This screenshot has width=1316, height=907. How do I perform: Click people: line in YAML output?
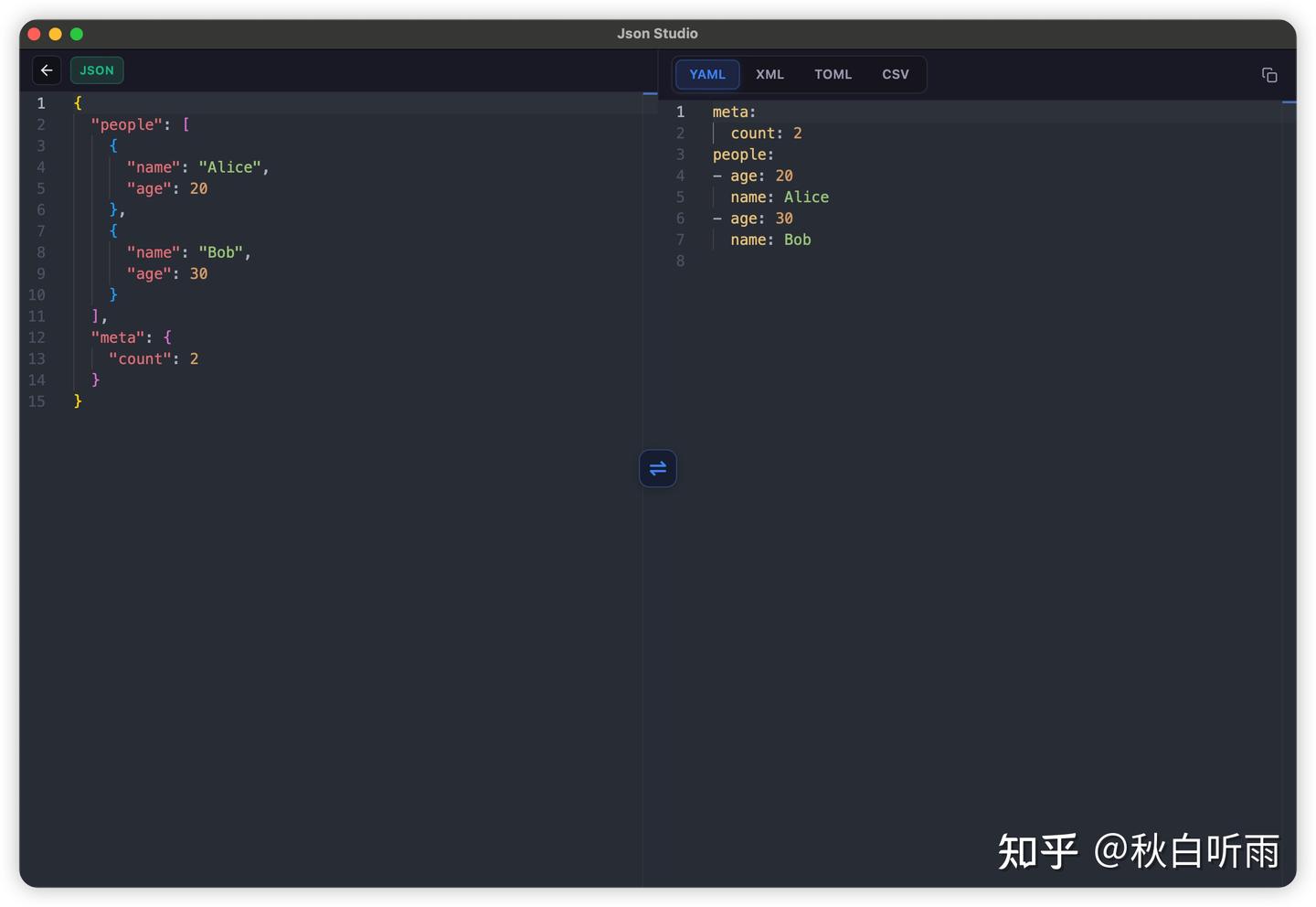click(x=743, y=155)
